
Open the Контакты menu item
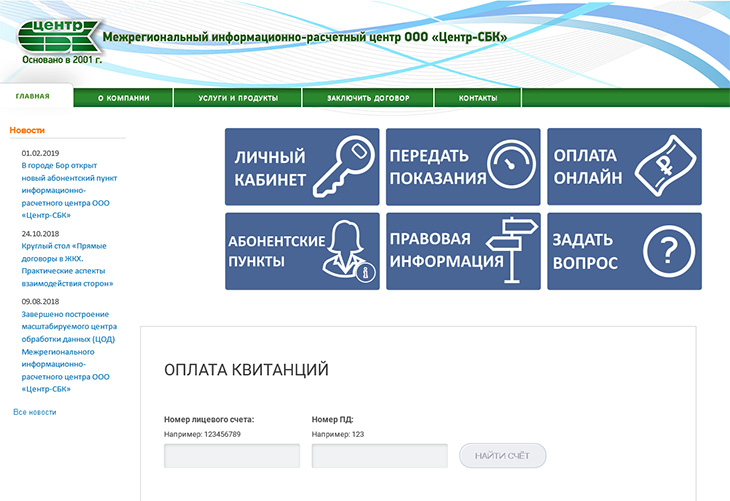(478, 98)
